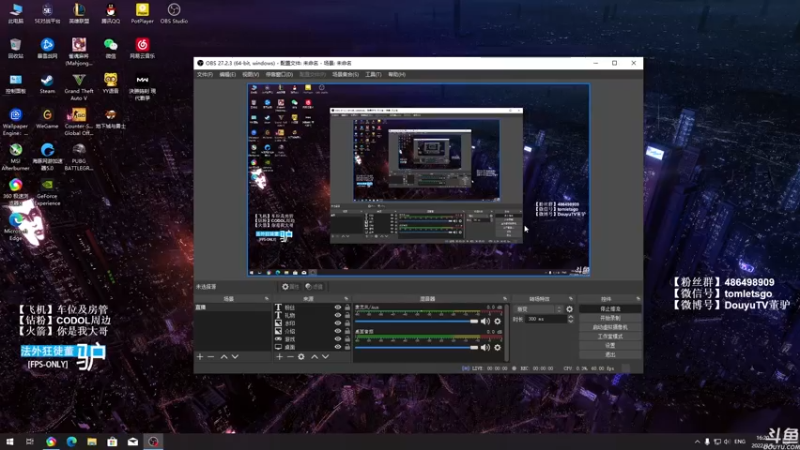This screenshot has width=800, height=450.
Task: Move selected source up arrow
Action: point(314,357)
